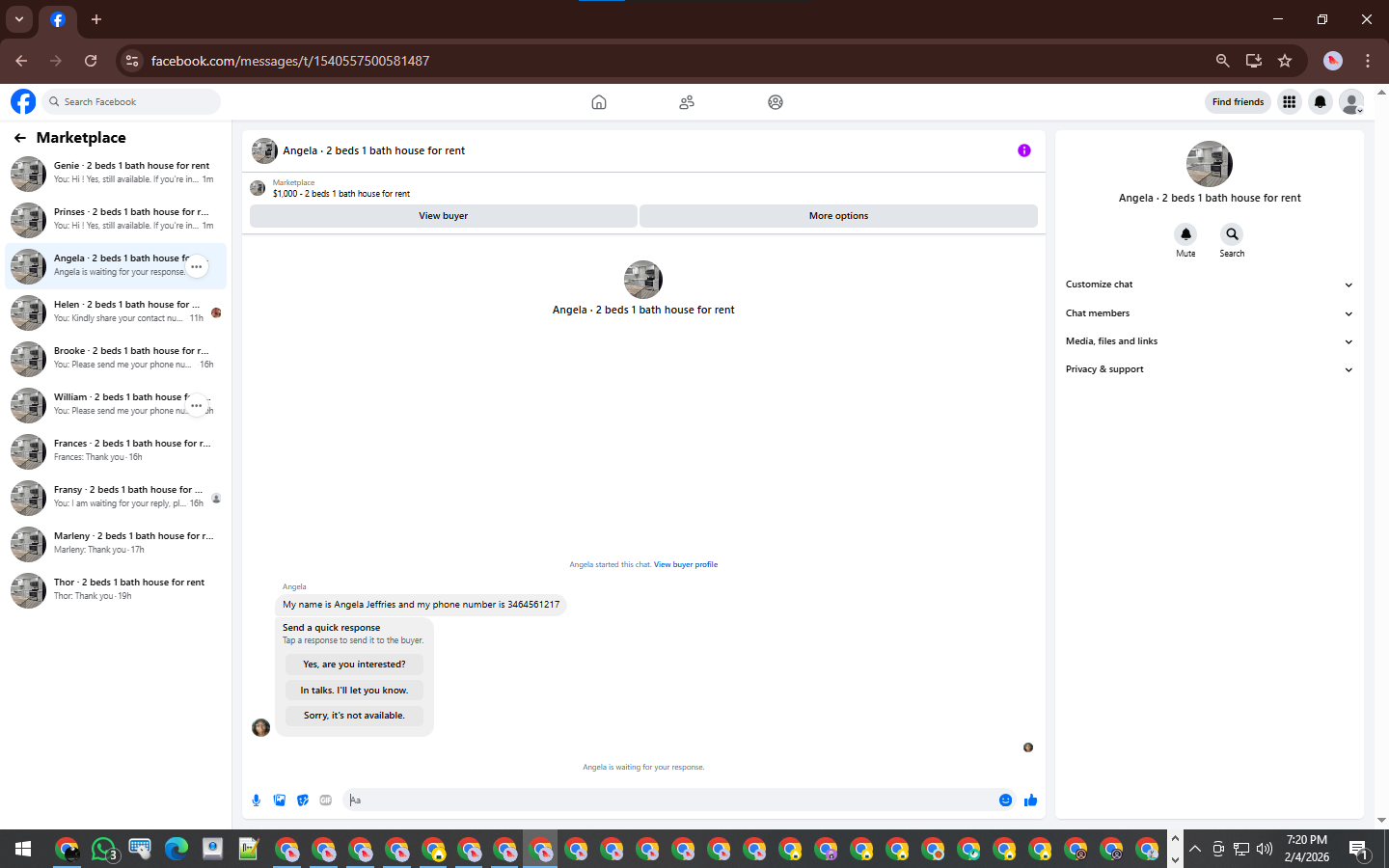View site information icon in address bar
The width and height of the screenshot is (1389, 868).
click(x=132, y=61)
